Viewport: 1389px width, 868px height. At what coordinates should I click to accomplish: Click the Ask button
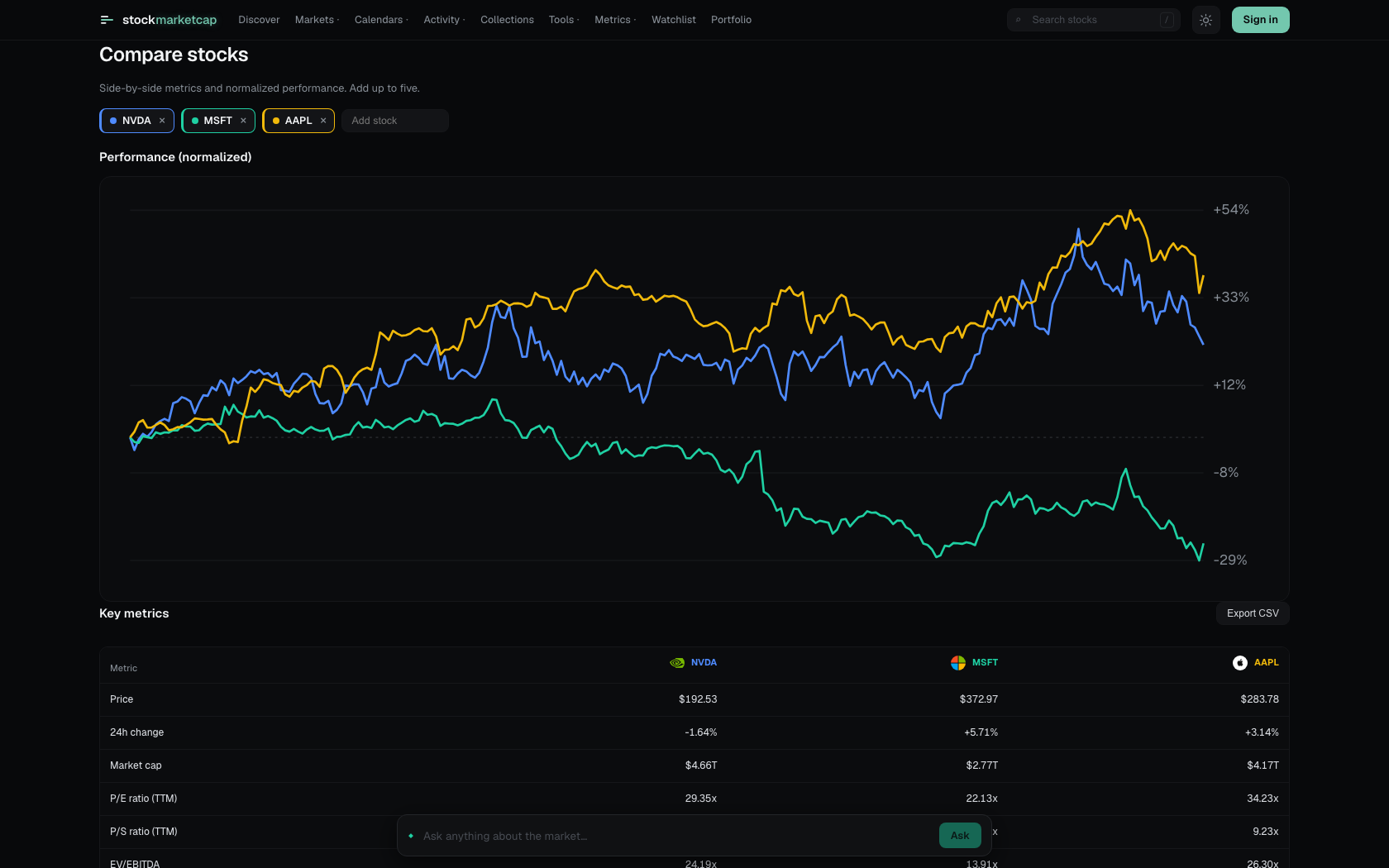tap(960, 836)
